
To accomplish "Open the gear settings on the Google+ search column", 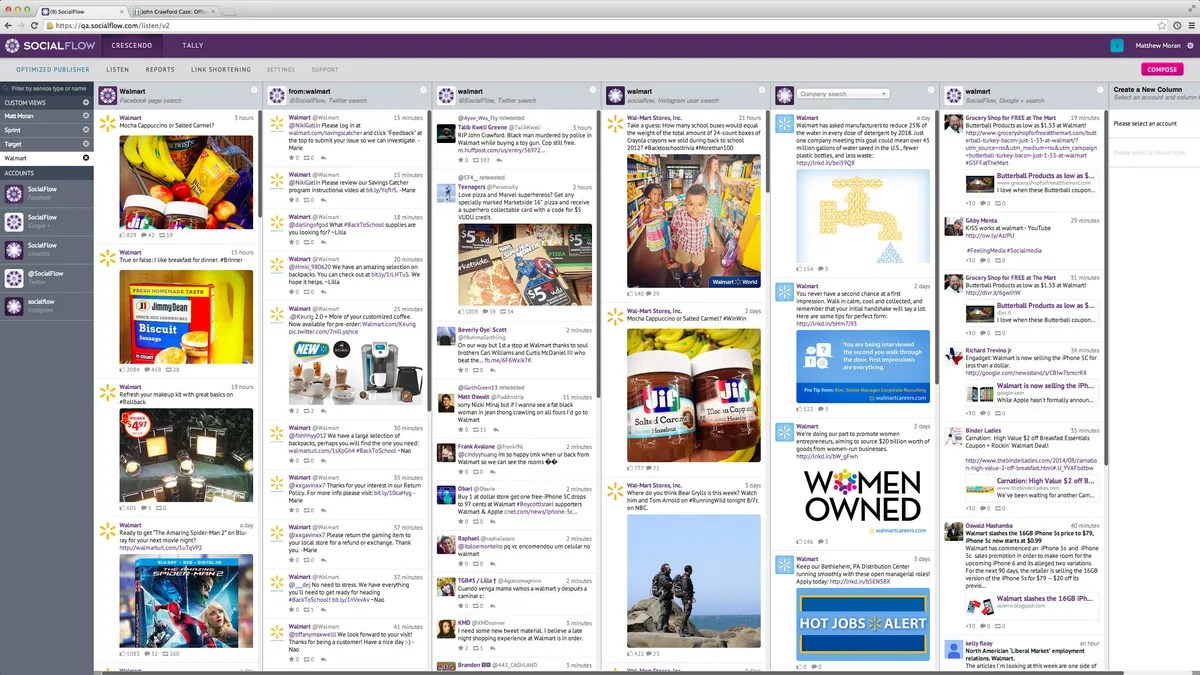I will pyautogui.click(x=1100, y=91).
